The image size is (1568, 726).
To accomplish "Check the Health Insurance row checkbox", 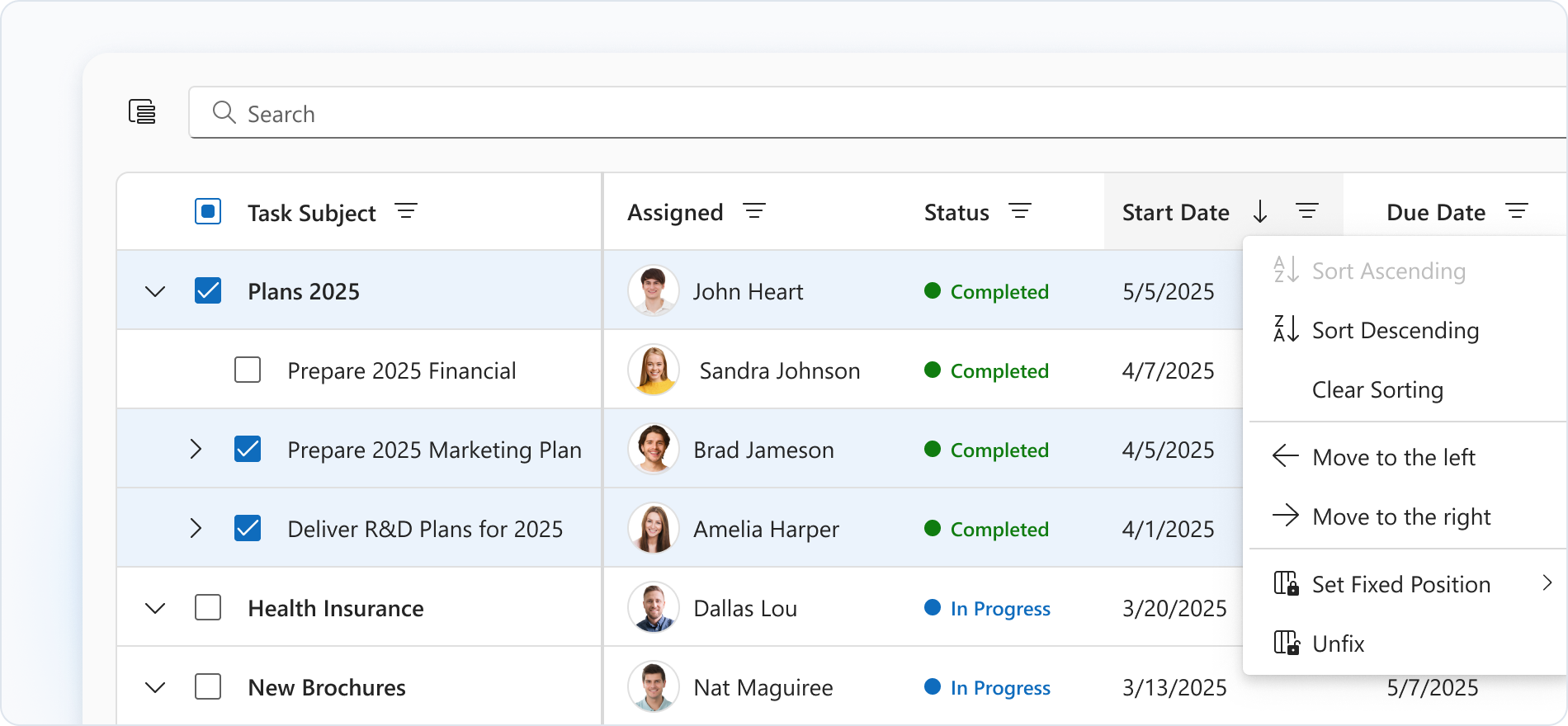I will 208,608.
